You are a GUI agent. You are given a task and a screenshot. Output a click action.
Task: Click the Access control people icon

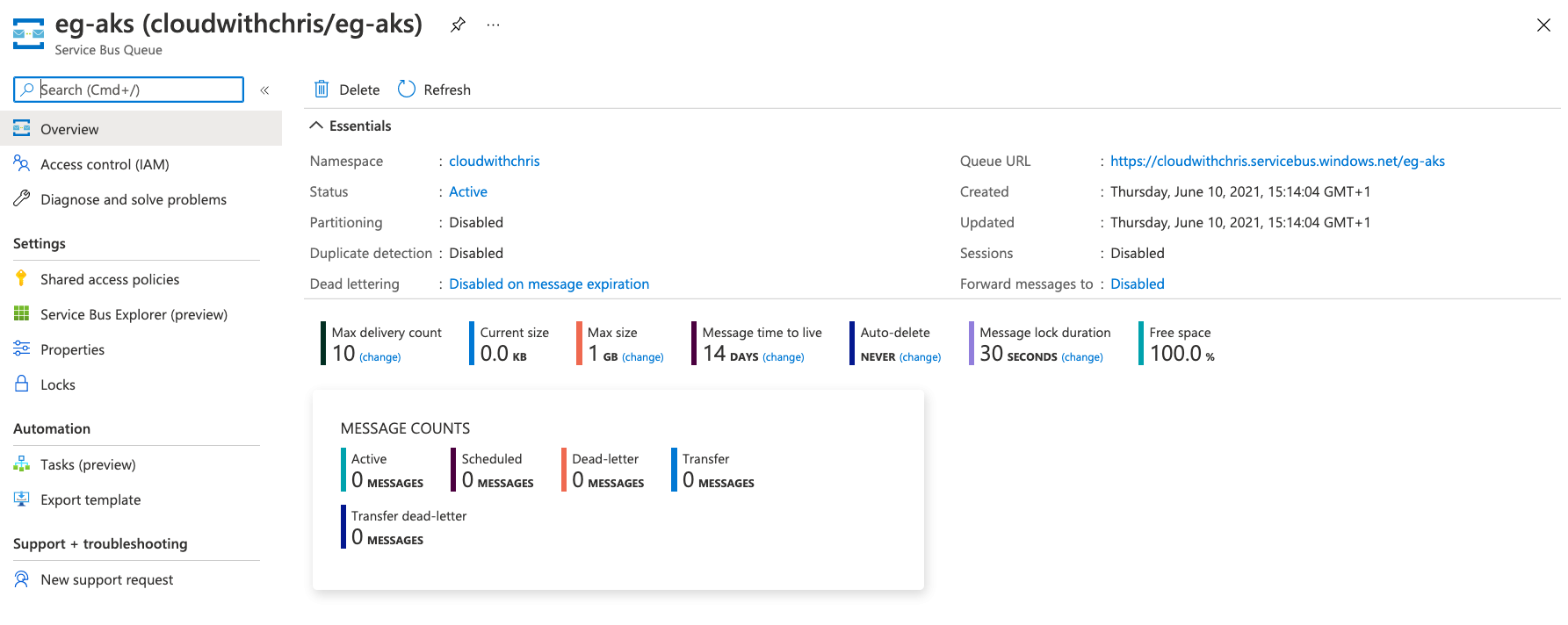(22, 163)
